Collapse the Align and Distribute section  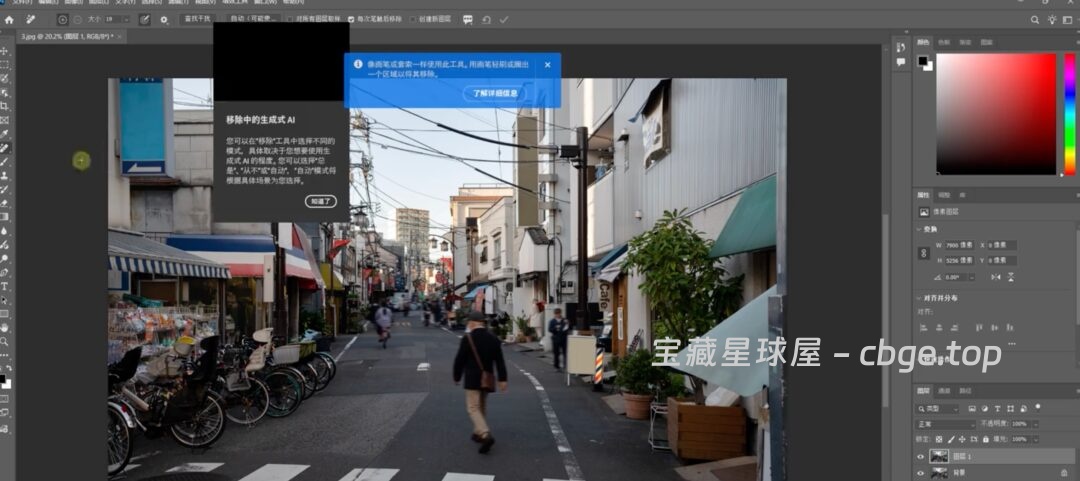(920, 298)
